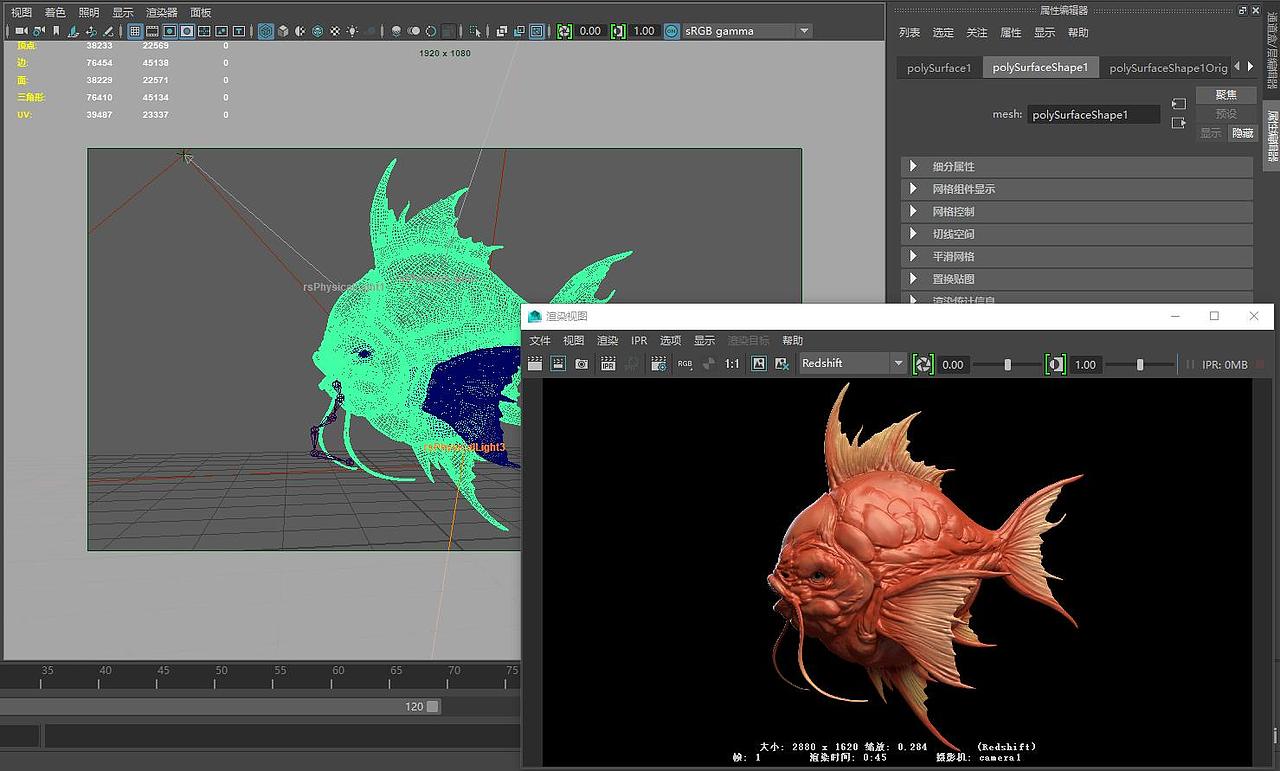Screen dimensions: 1280x771
Task: Start IPR render with the IPR icon
Action: point(608,364)
